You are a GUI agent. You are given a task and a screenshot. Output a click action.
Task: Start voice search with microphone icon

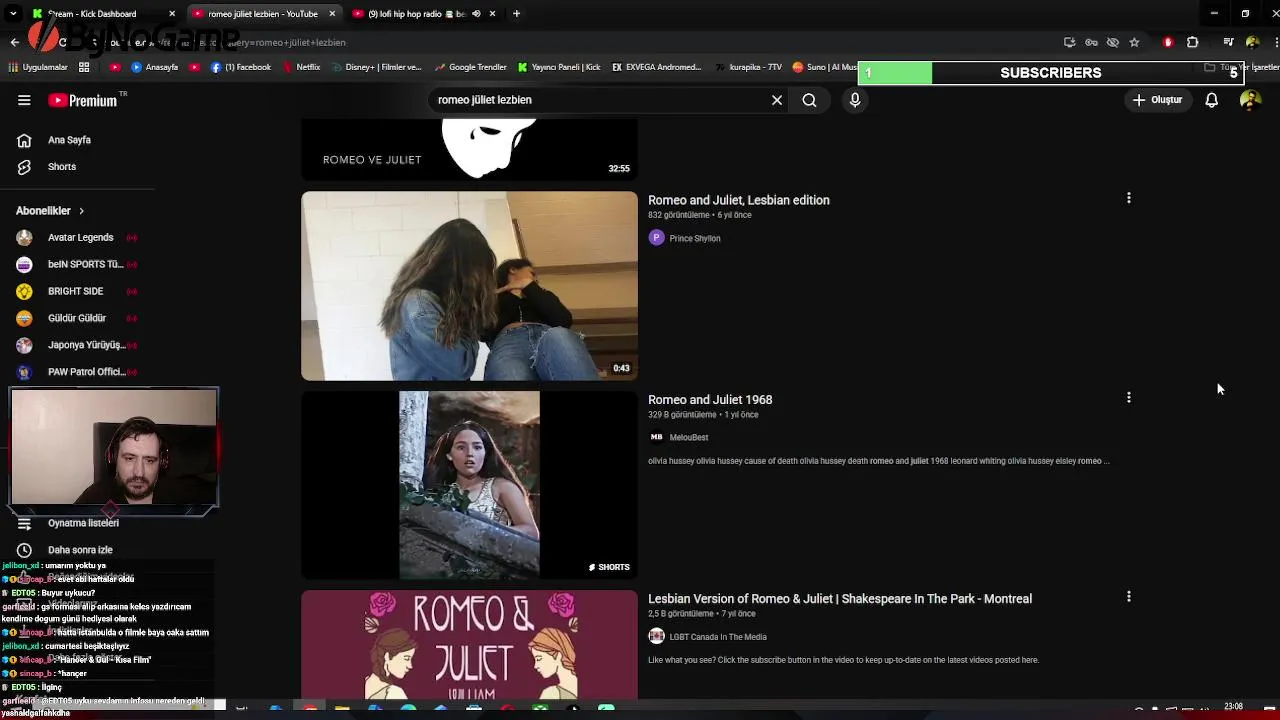coord(855,100)
